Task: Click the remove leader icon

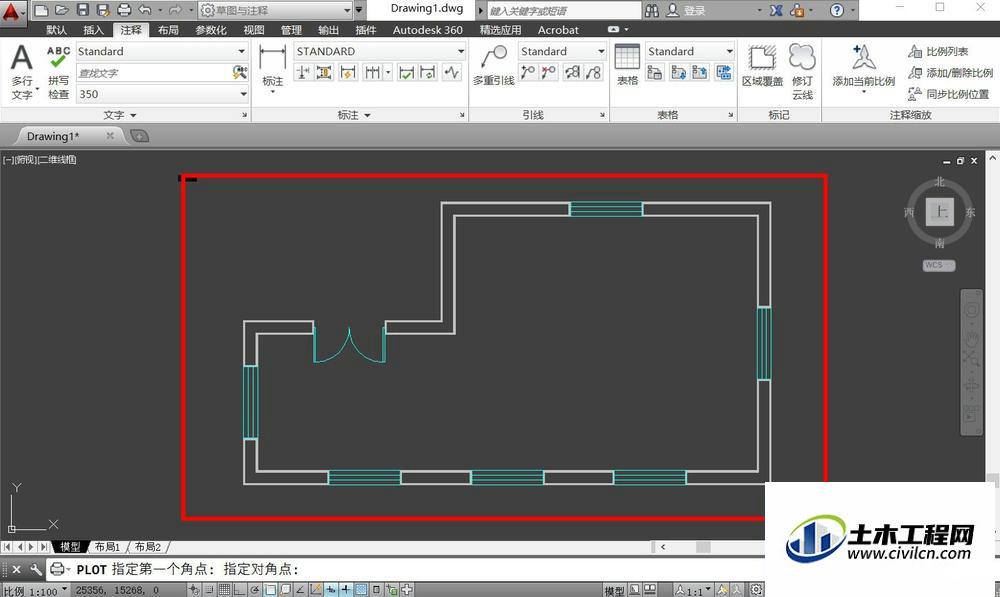Action: pos(548,73)
